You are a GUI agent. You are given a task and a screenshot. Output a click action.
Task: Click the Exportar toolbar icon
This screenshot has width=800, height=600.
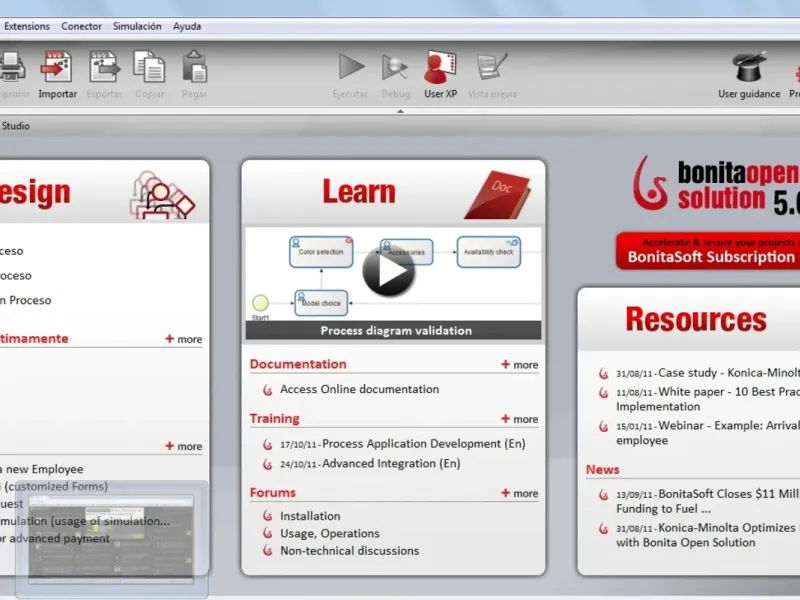click(x=104, y=66)
